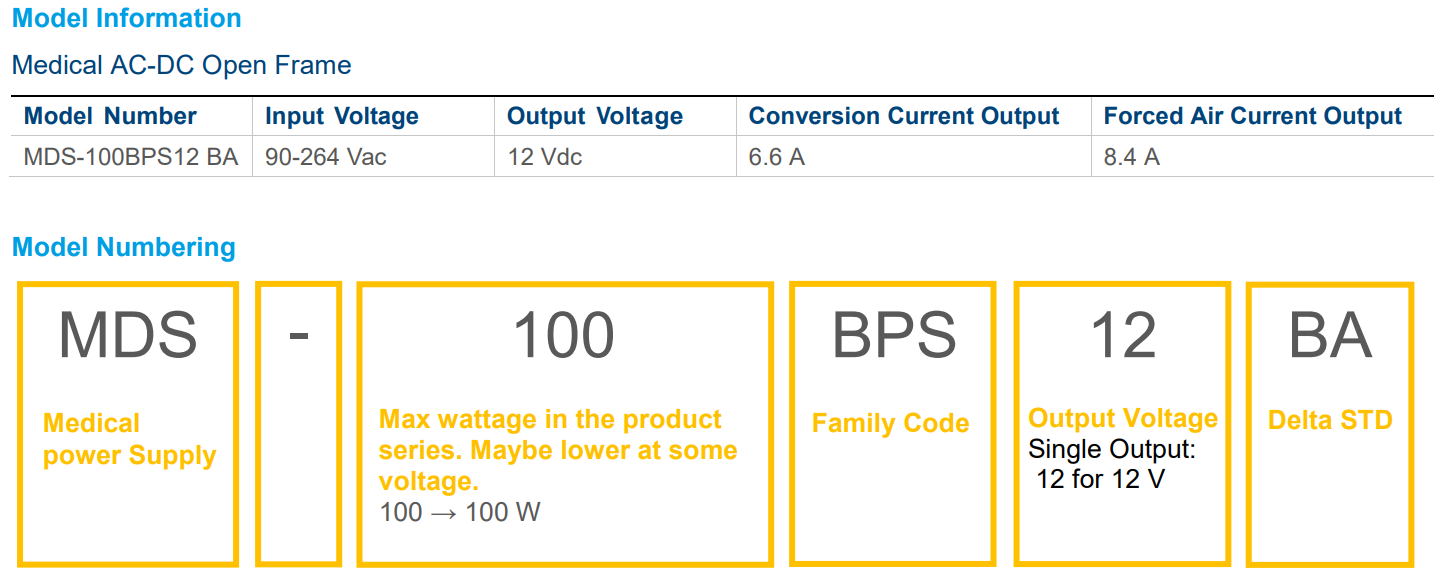The image size is (1434, 578).
Task: Select the "6.6 A" current value
Action: [776, 157]
